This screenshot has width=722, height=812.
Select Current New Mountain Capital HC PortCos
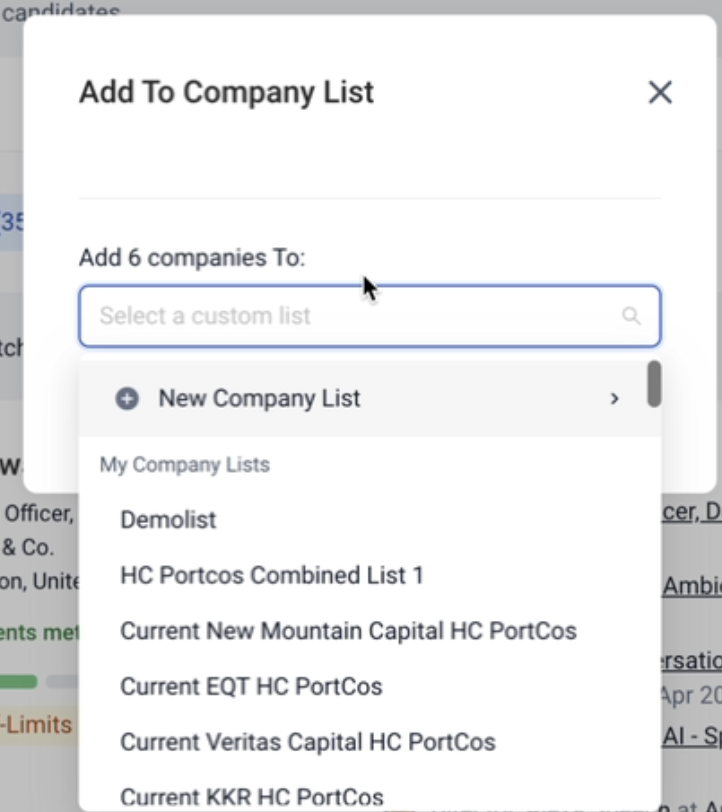pyautogui.click(x=348, y=632)
